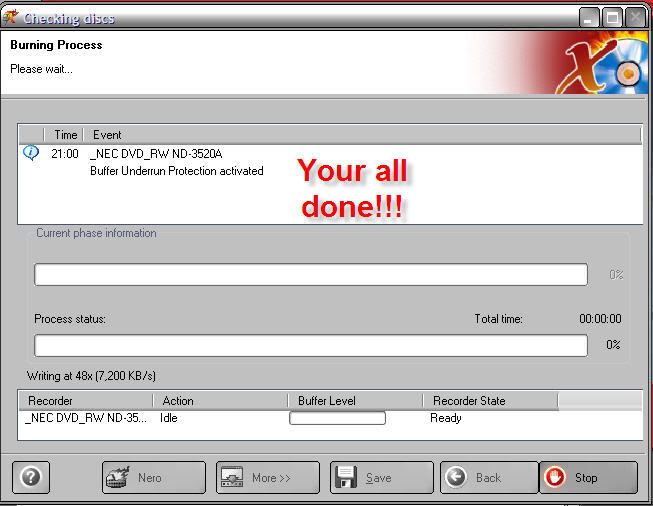Click the Recorder State column header
The height and width of the screenshot is (506, 653).
491,401
